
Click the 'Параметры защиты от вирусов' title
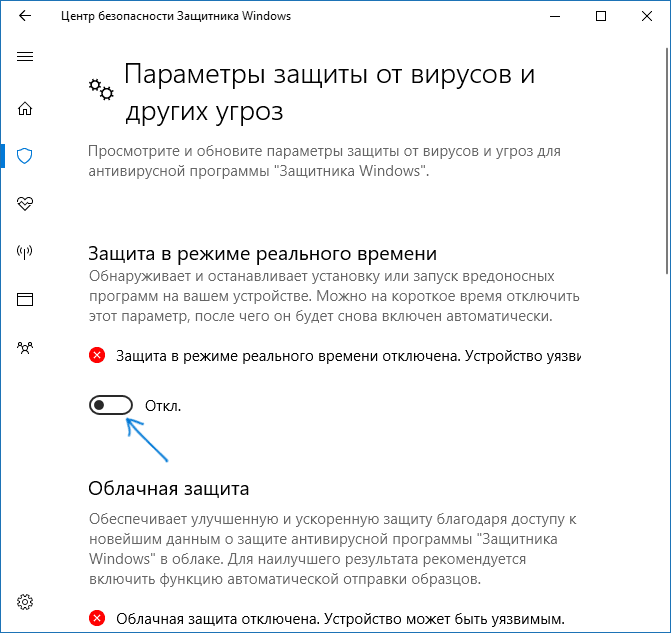click(x=330, y=92)
